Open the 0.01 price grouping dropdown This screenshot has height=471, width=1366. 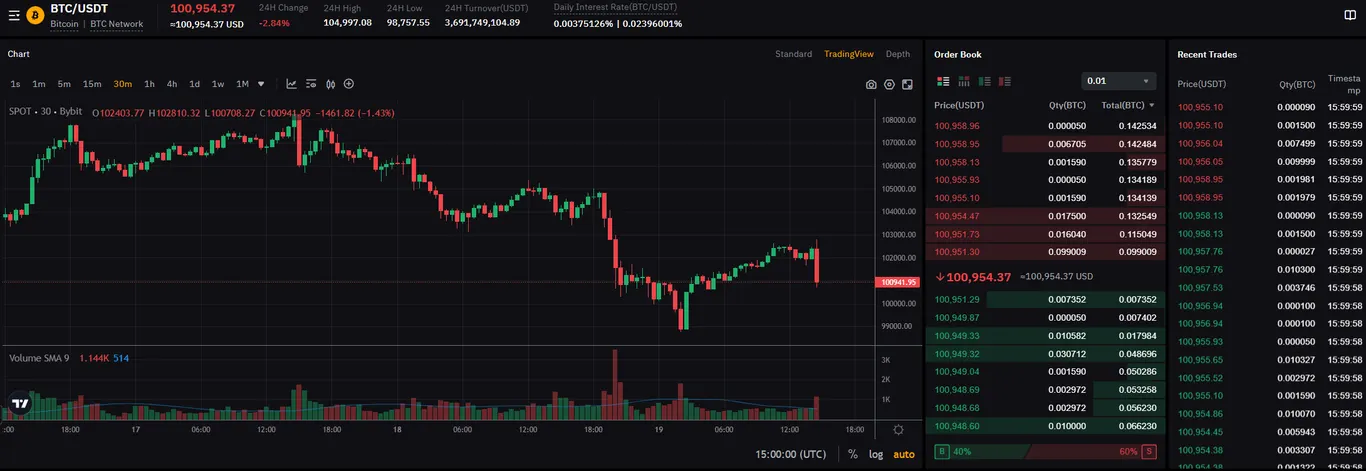point(1119,81)
